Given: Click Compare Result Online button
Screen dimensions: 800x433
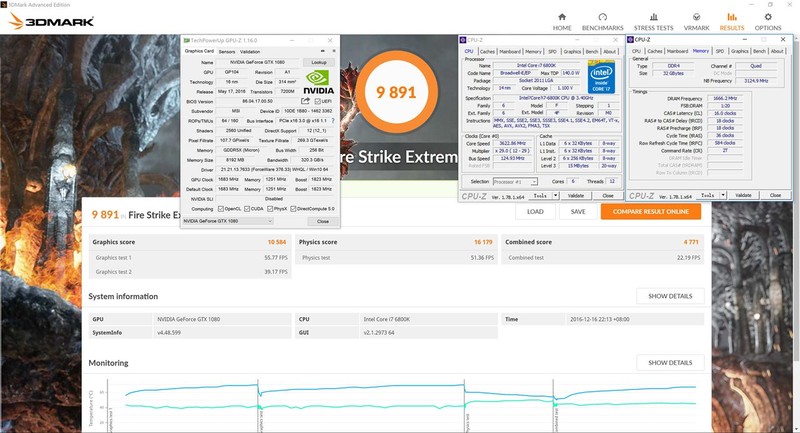Looking at the screenshot, I should [x=651, y=212].
